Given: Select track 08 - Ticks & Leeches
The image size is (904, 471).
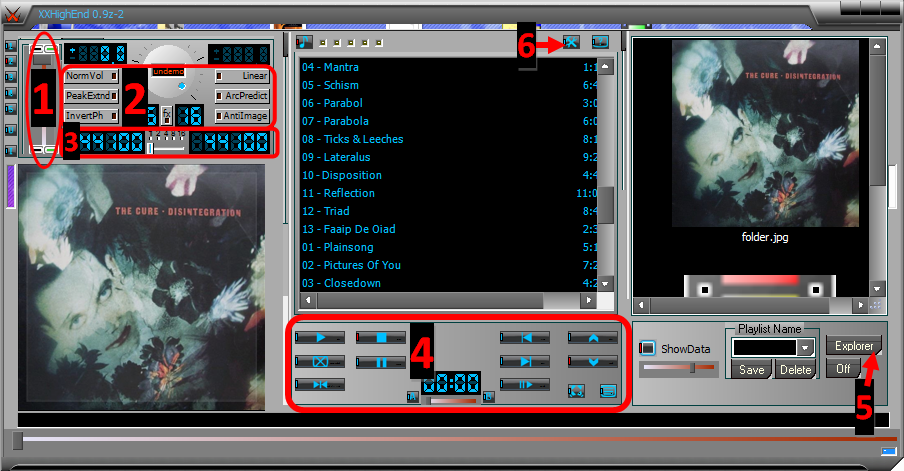Looking at the screenshot, I should [x=448, y=139].
